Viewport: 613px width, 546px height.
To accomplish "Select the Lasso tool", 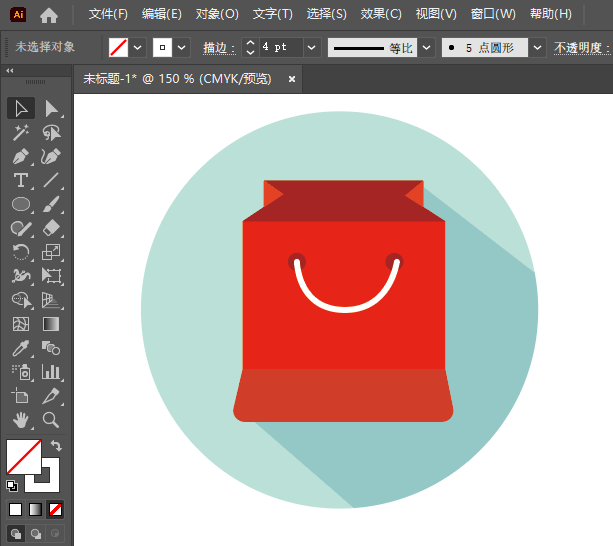I will 51,132.
